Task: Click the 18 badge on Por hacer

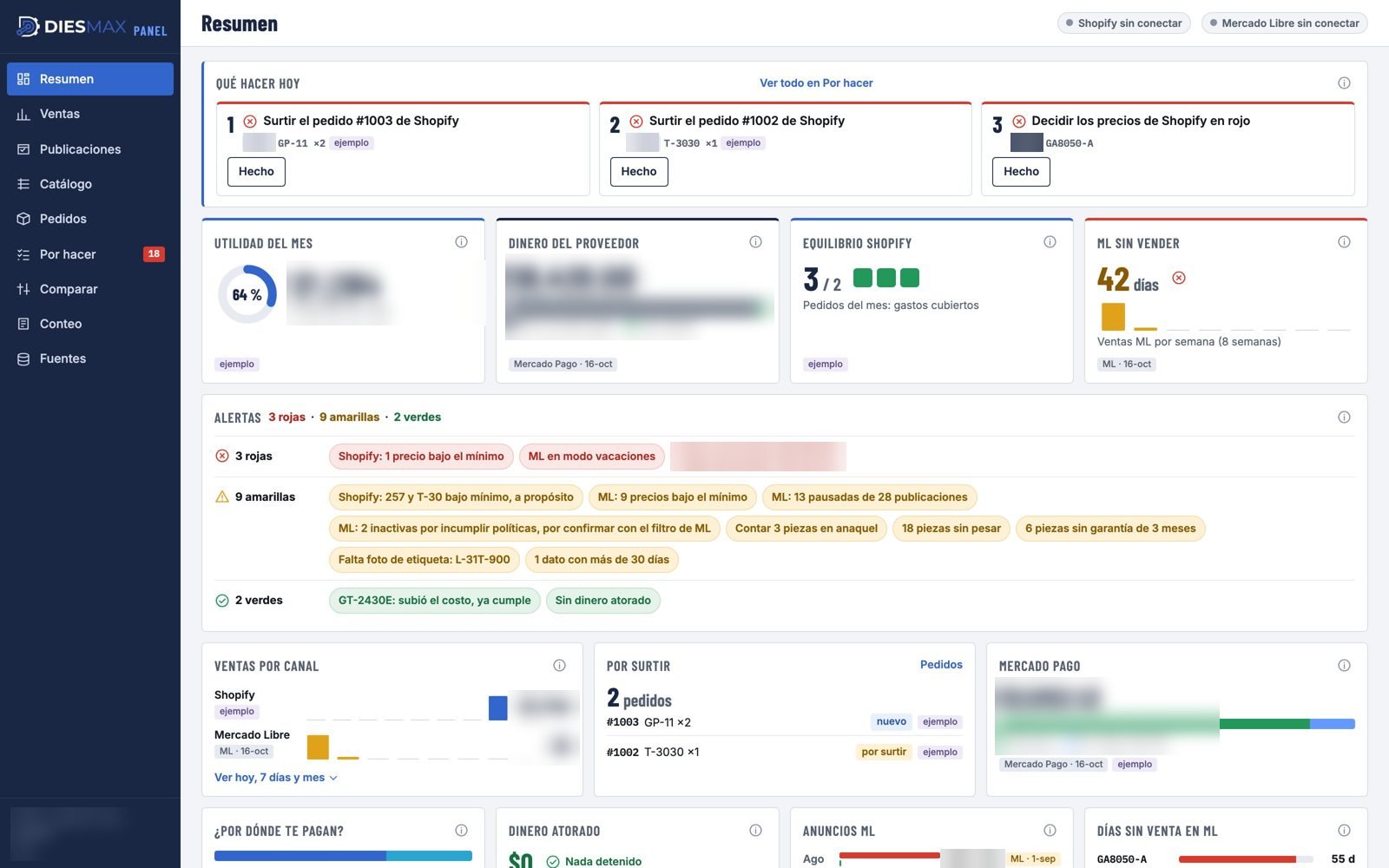Action: pos(154,254)
